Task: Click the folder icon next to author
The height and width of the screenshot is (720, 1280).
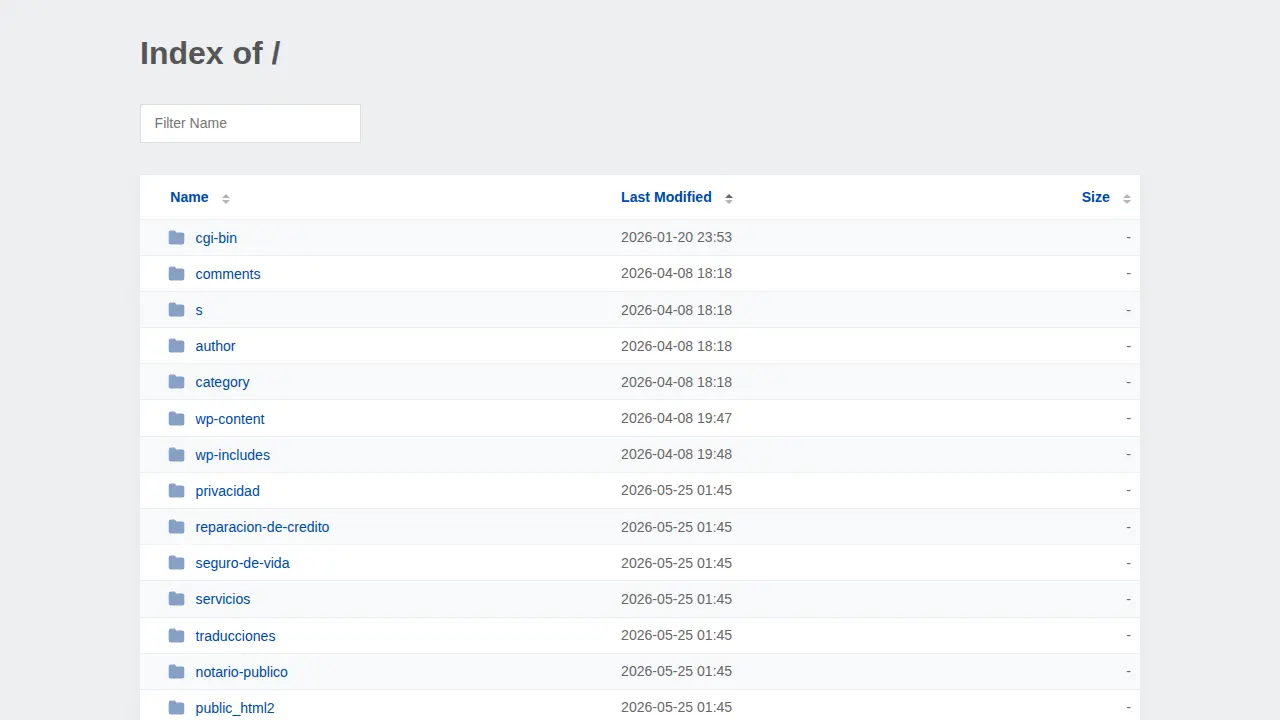Action: [x=177, y=345]
